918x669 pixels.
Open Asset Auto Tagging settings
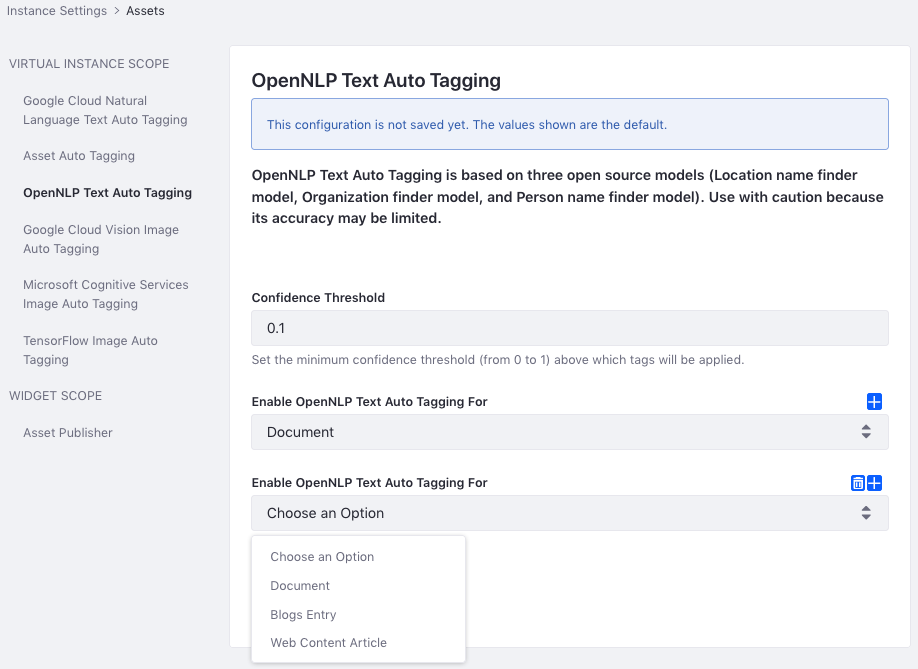pyautogui.click(x=79, y=156)
